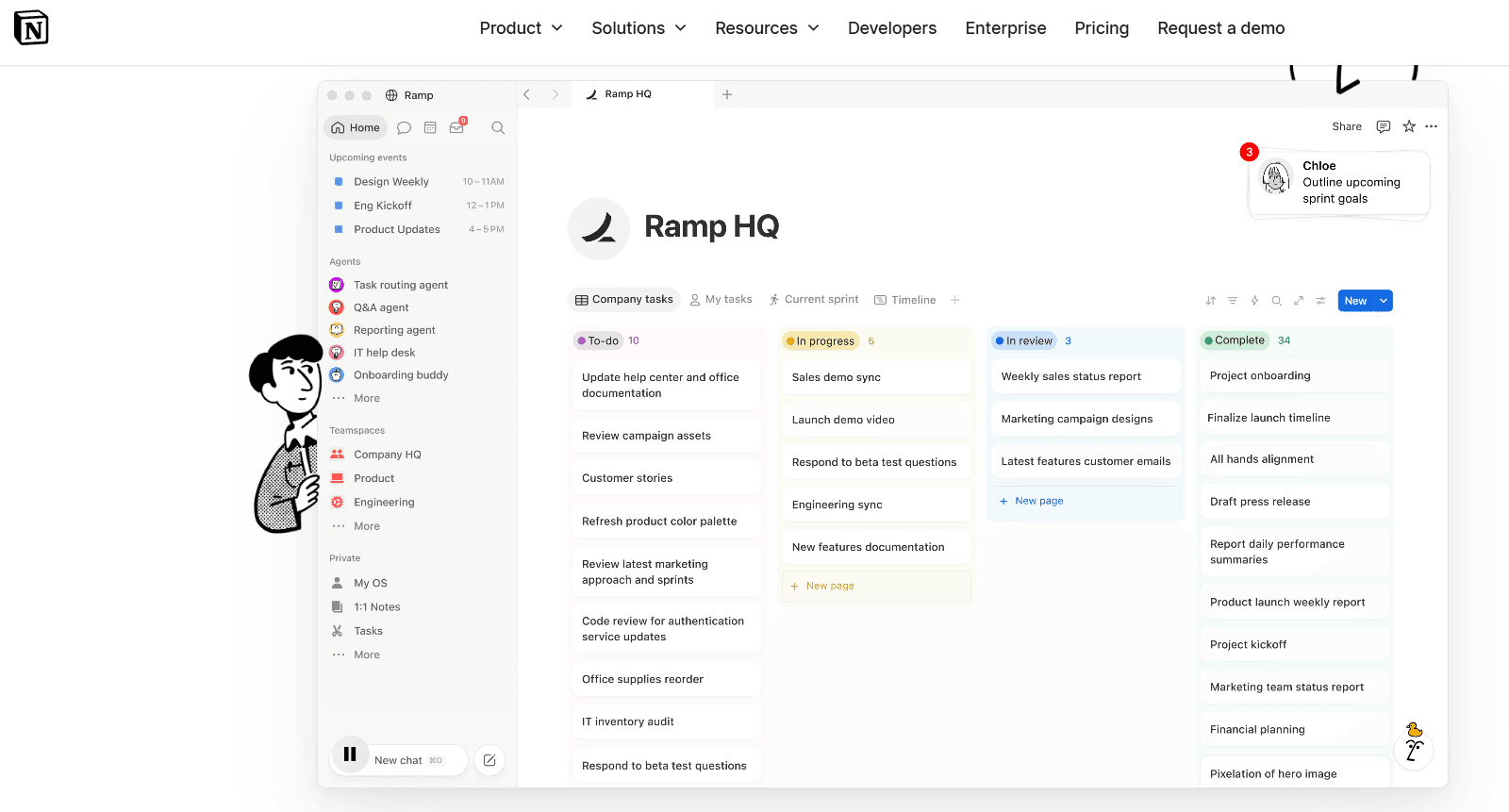1509x812 pixels.
Task: Open the three-dot page menu
Action: 1432,126
